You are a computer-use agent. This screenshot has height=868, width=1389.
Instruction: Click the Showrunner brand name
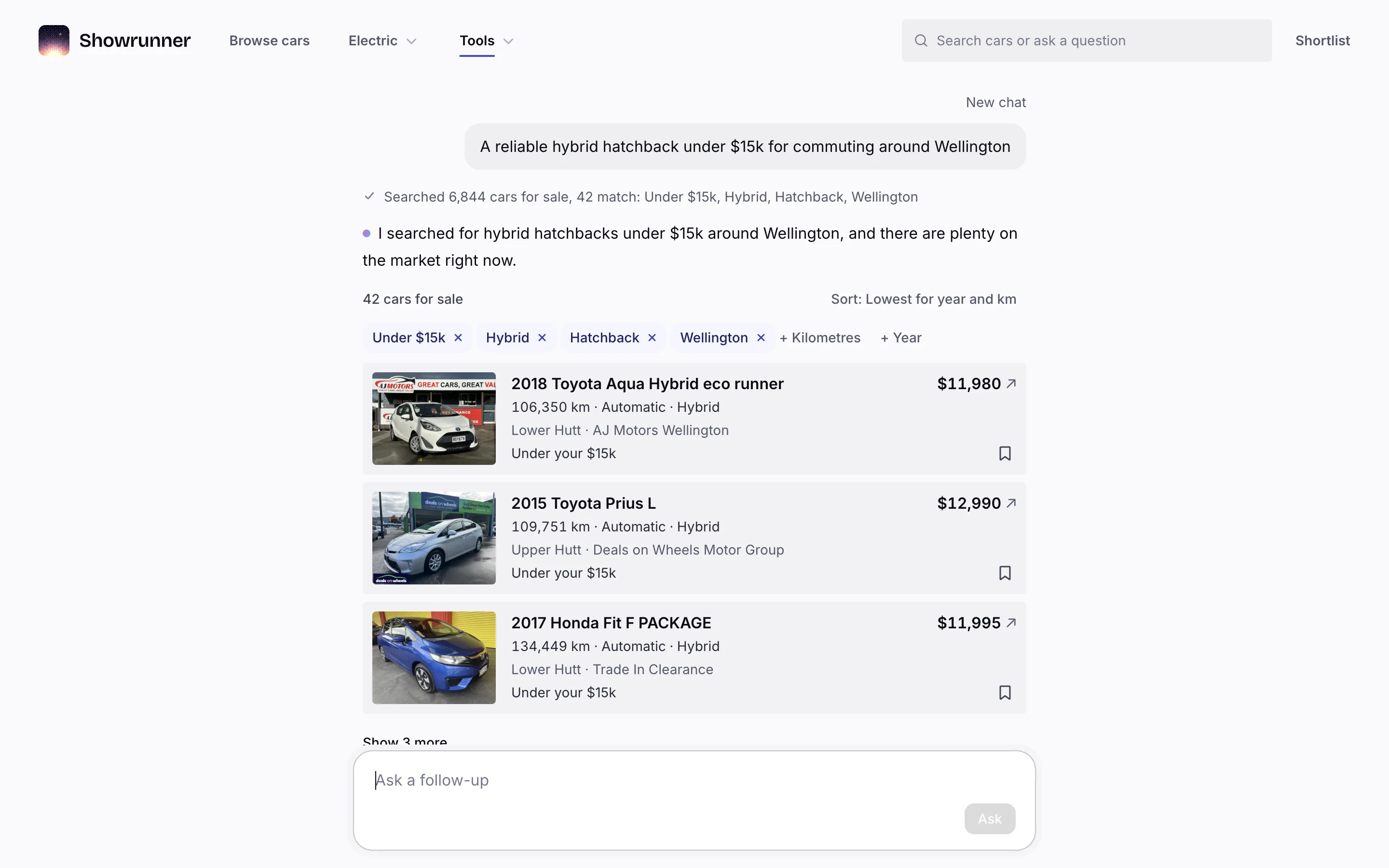[x=135, y=40]
